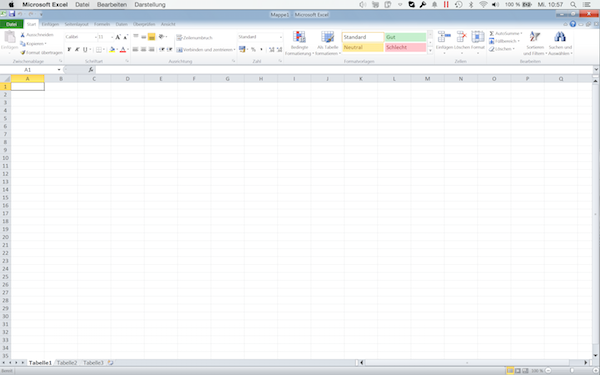Toggle highlighted bottom align button
Screen dimensions: 600x375
152,37
